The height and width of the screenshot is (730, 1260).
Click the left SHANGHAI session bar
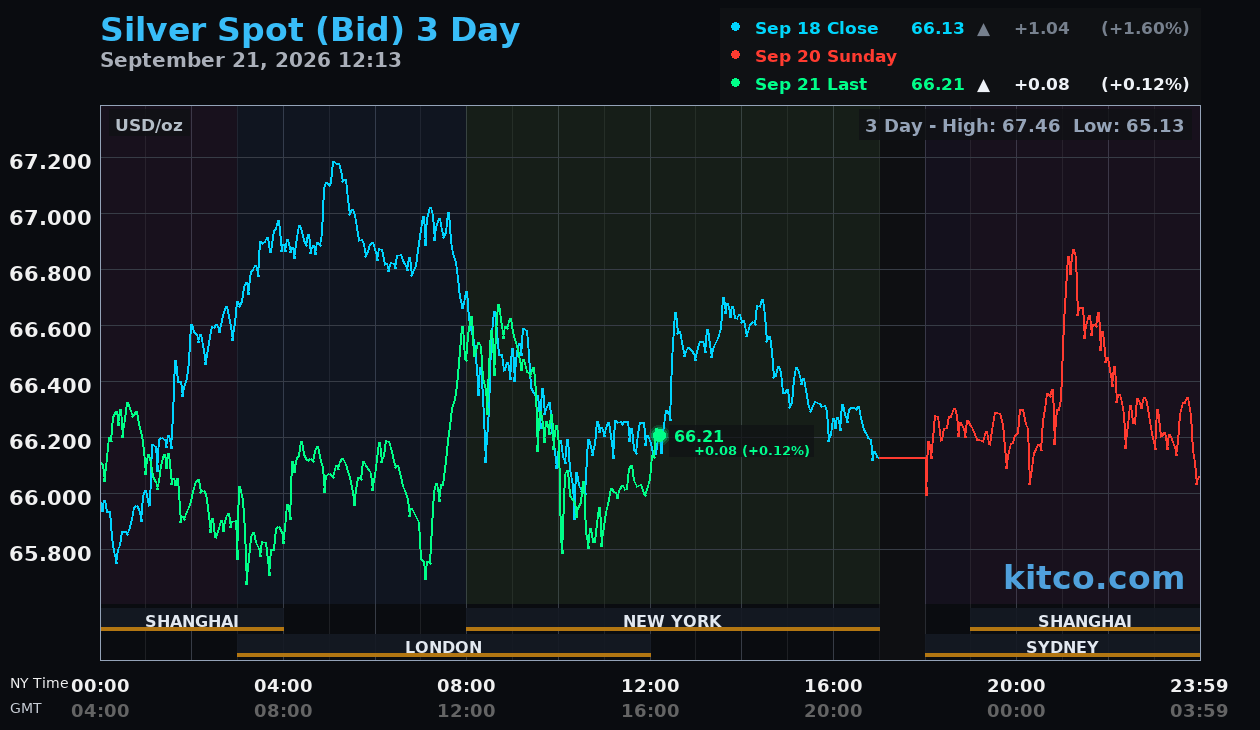pyautogui.click(x=192, y=620)
